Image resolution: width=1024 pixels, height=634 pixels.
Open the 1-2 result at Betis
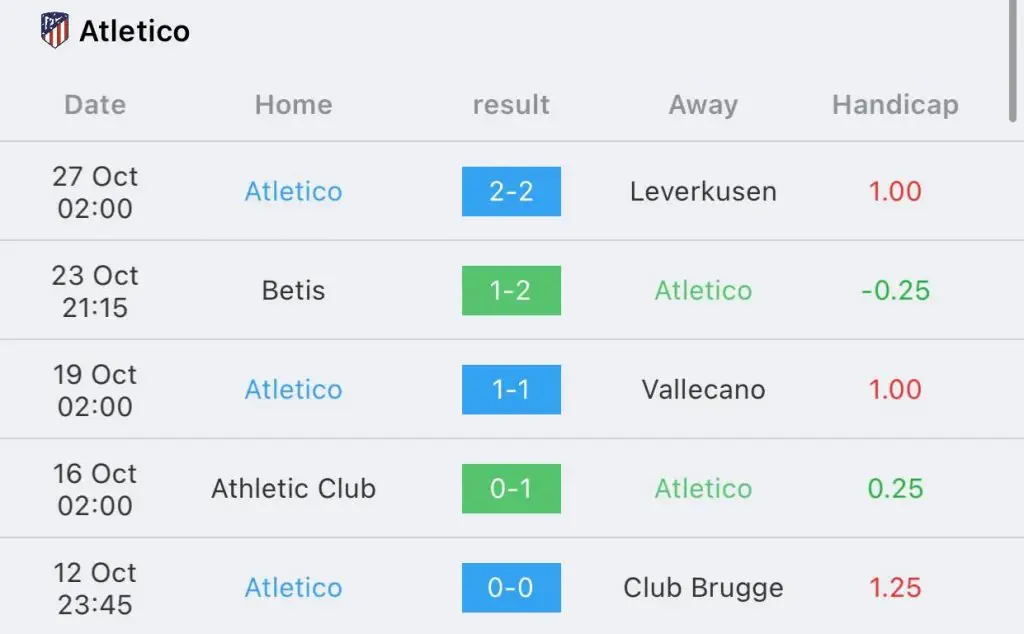point(511,291)
